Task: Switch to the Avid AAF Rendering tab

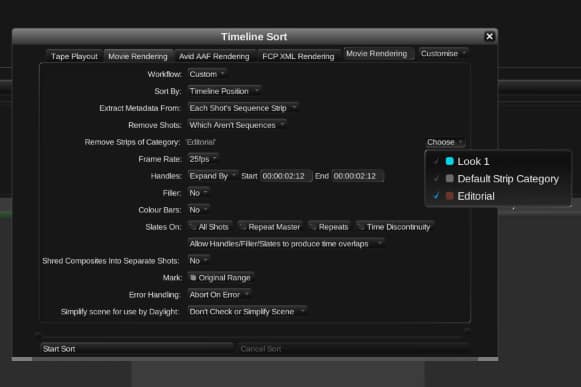Action: click(x=214, y=56)
